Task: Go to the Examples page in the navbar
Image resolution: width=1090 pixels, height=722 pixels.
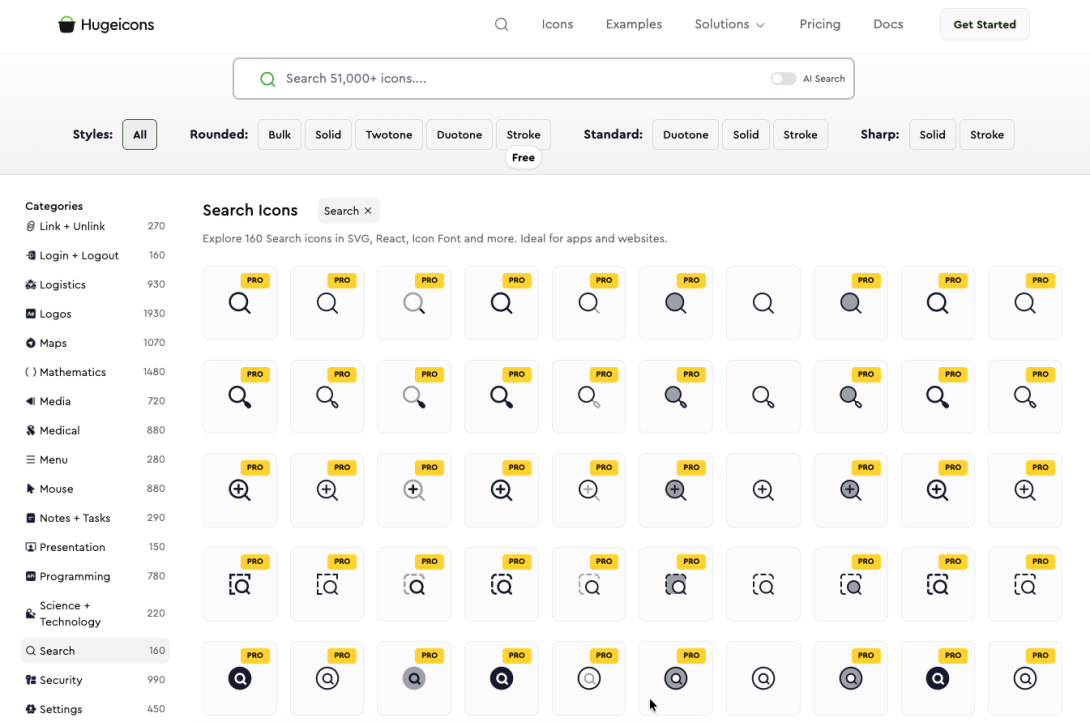Action: pos(633,24)
